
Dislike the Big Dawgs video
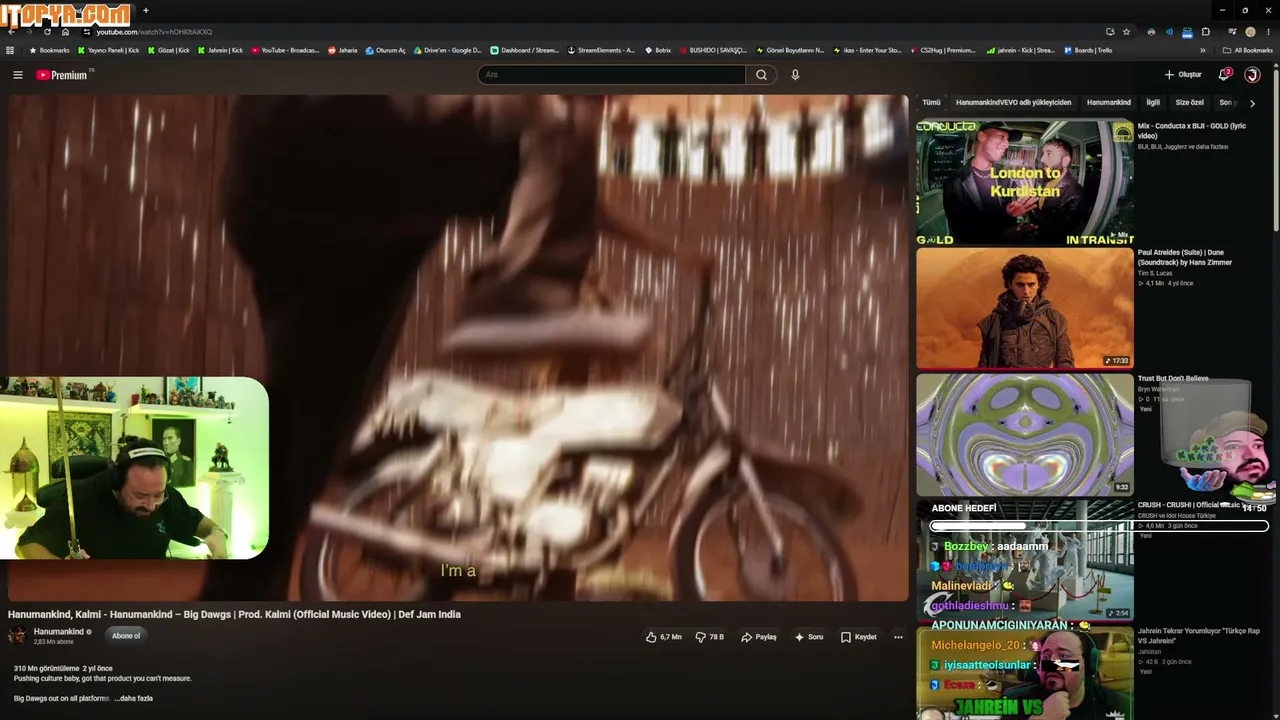[710, 637]
